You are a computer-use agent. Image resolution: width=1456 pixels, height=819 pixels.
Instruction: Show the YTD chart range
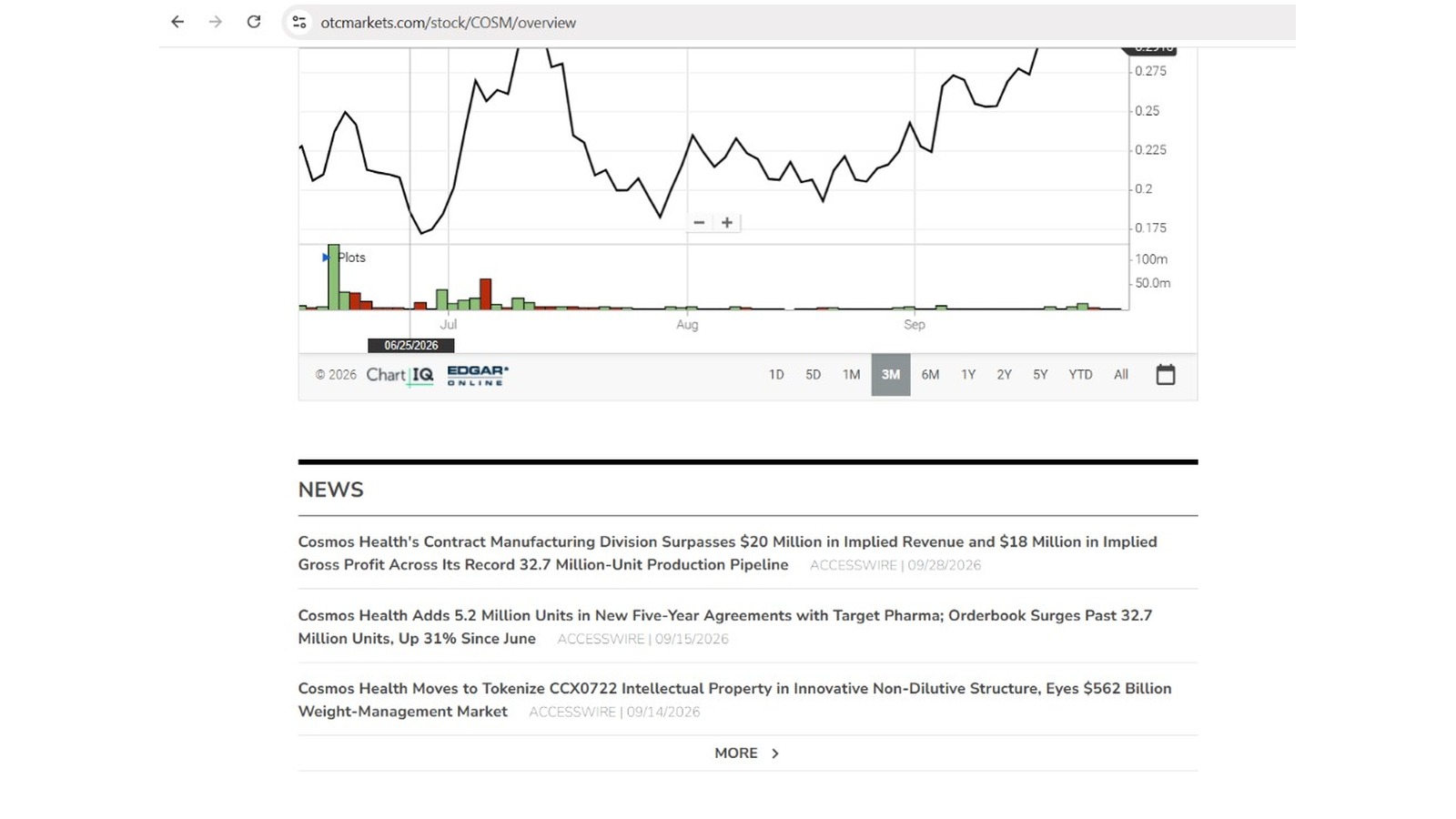pos(1080,375)
